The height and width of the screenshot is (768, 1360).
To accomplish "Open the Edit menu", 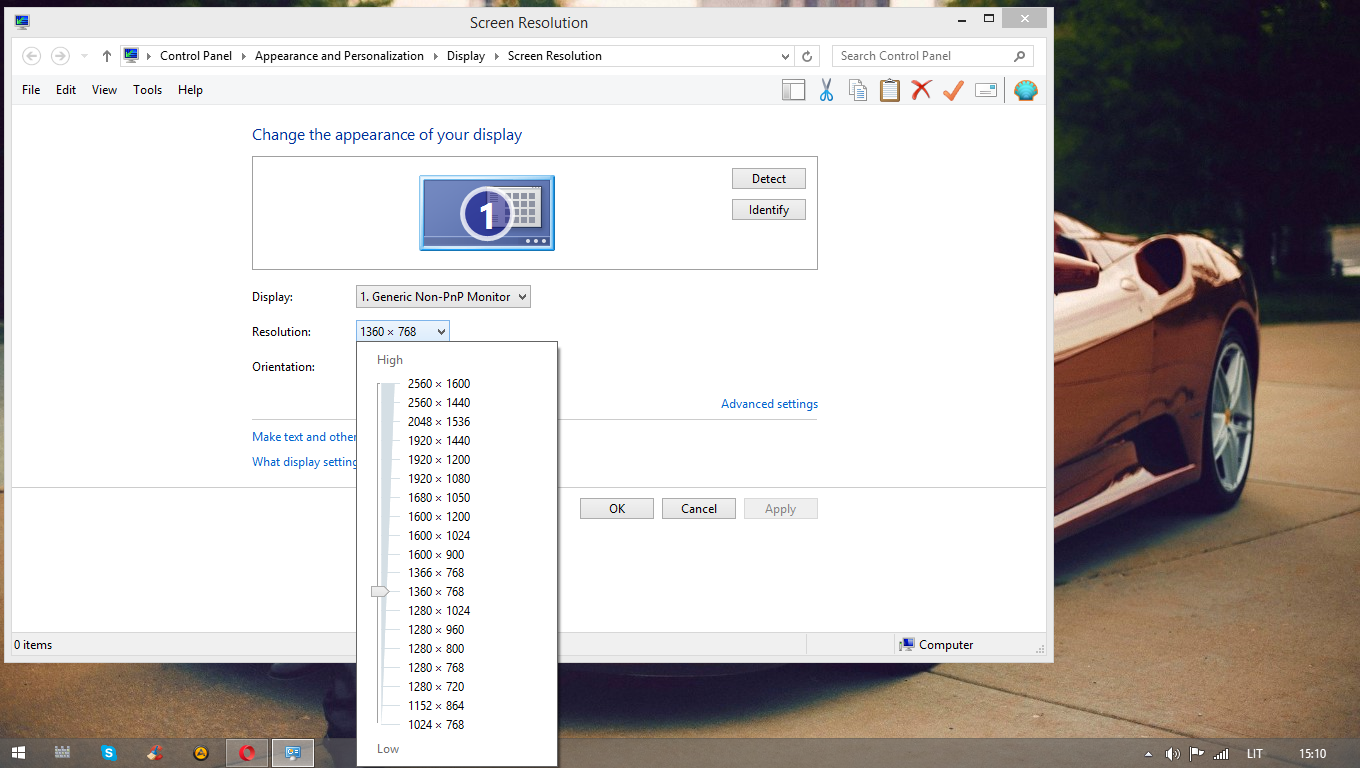I will tap(66, 90).
